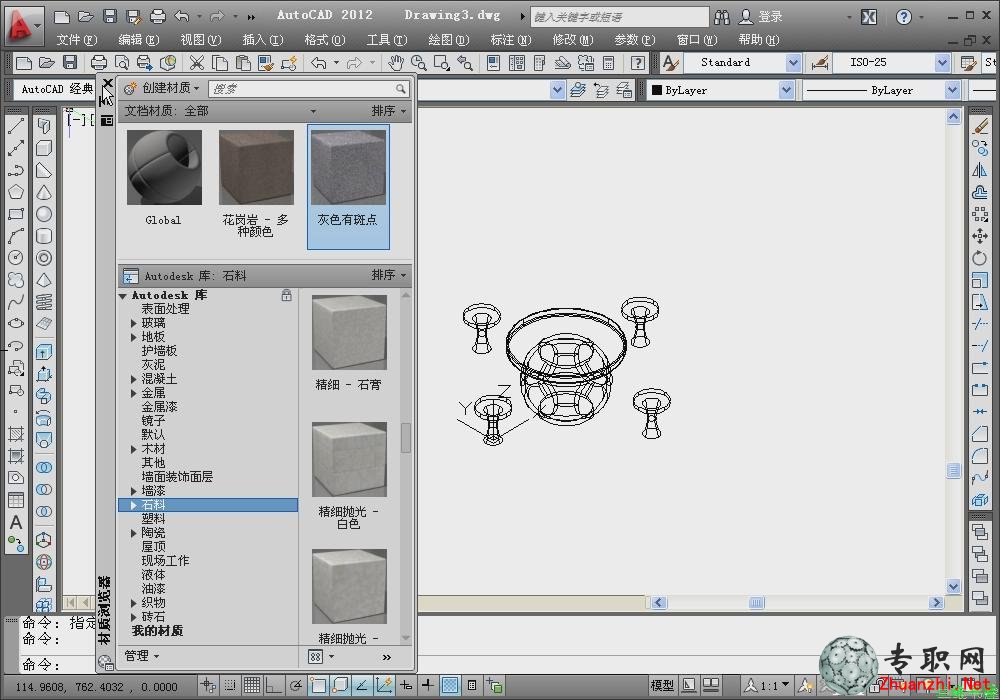The height and width of the screenshot is (700, 1000).
Task: Toggle Ortho Mode in status bar
Action: click(x=274, y=685)
